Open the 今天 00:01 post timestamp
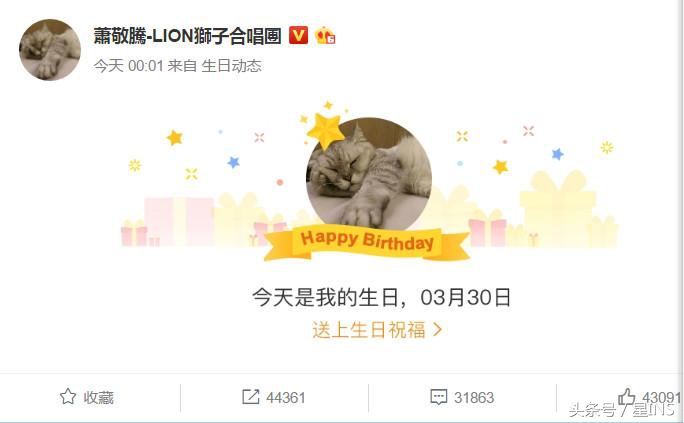Viewport: 684px width, 423px height. point(128,66)
